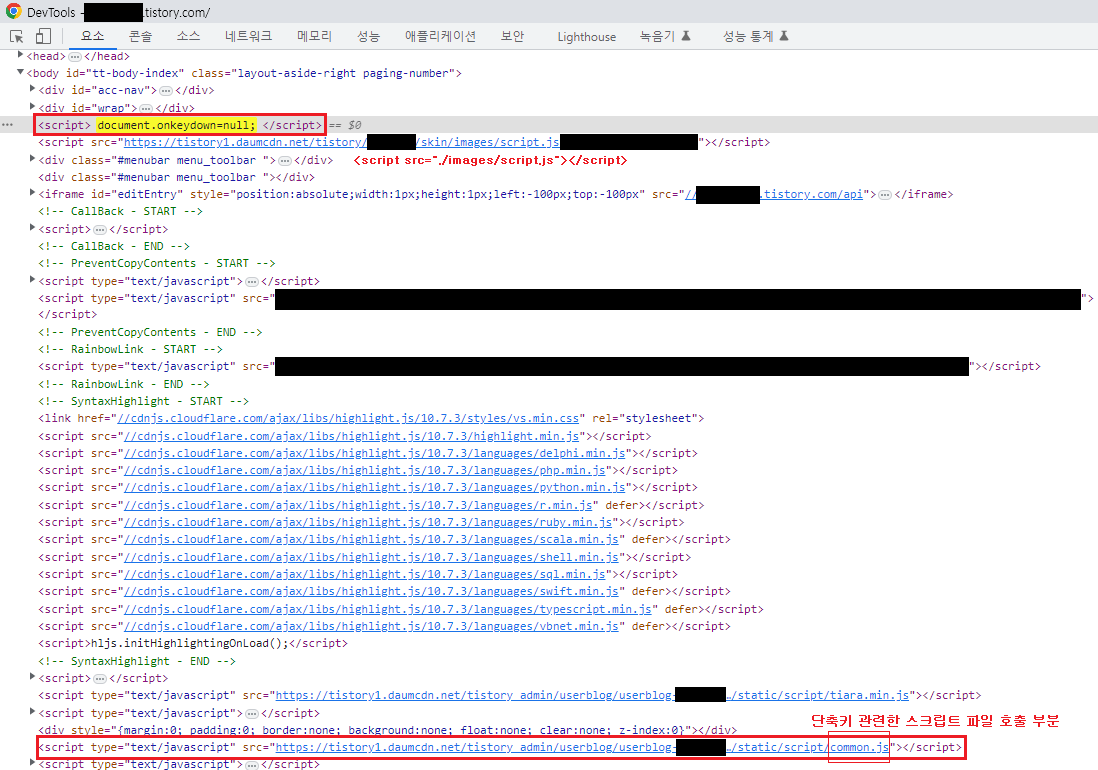Viewport: 1098px width, 770px height.
Task: Open the languages/typescript.min.js link
Action: (x=388, y=609)
